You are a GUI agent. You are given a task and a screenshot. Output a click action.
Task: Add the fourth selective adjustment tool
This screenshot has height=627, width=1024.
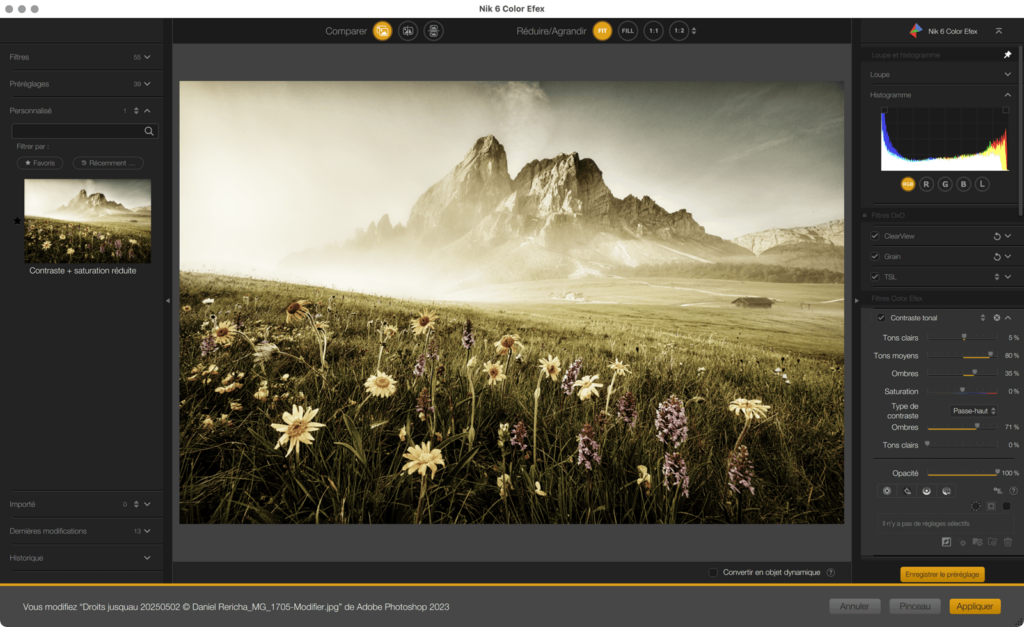coord(946,491)
